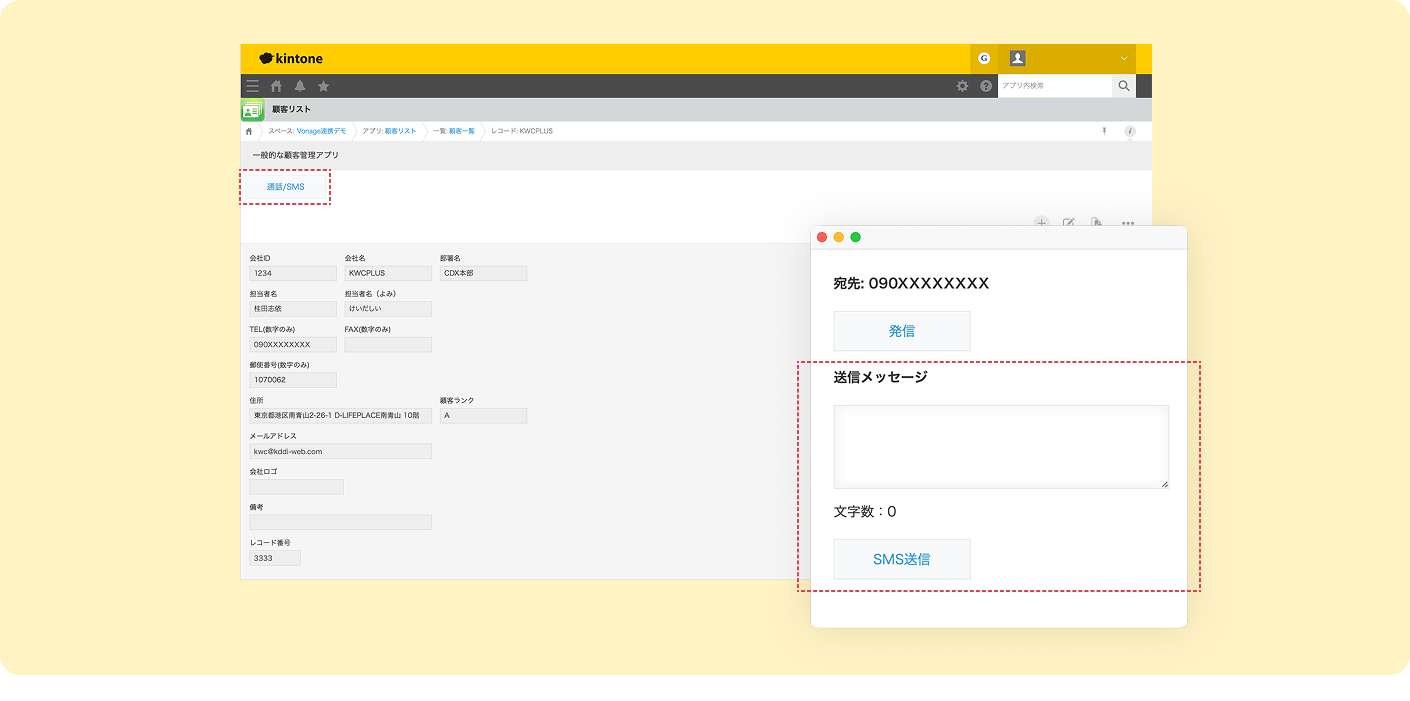1410x701 pixels.
Task: Open the hamburger menu in the toolbar
Action: click(x=253, y=86)
